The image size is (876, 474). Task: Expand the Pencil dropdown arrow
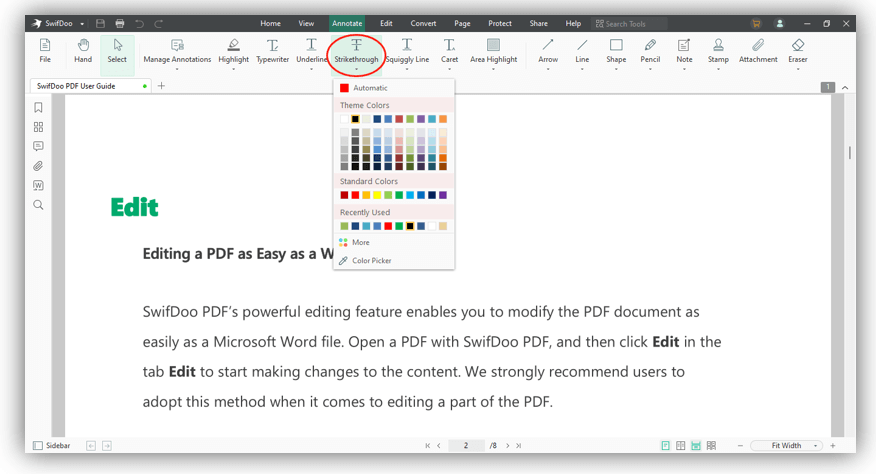650,69
